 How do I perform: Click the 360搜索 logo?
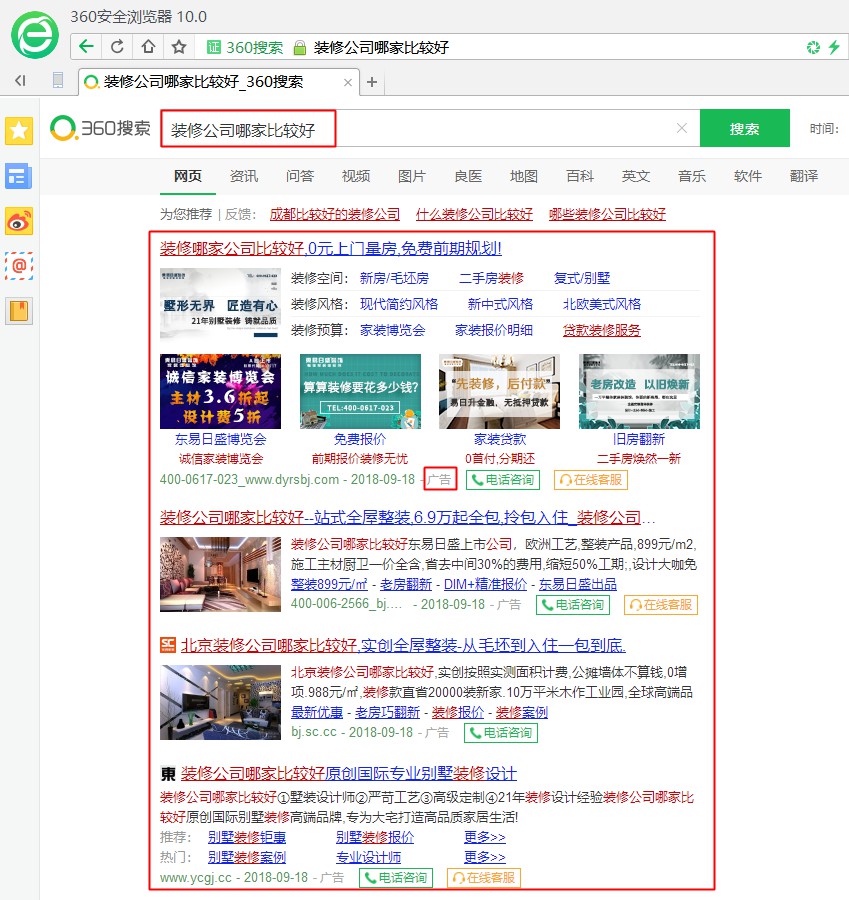100,128
